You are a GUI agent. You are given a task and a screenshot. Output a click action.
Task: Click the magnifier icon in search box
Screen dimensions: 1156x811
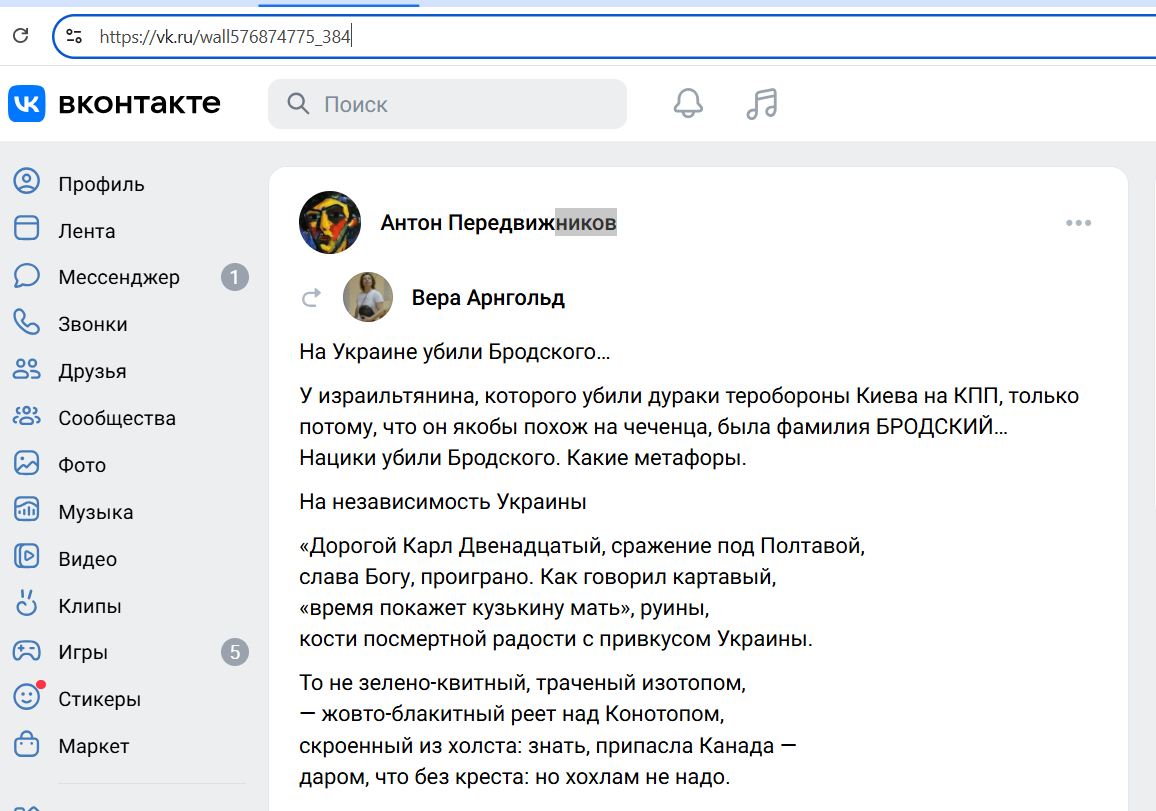298,104
